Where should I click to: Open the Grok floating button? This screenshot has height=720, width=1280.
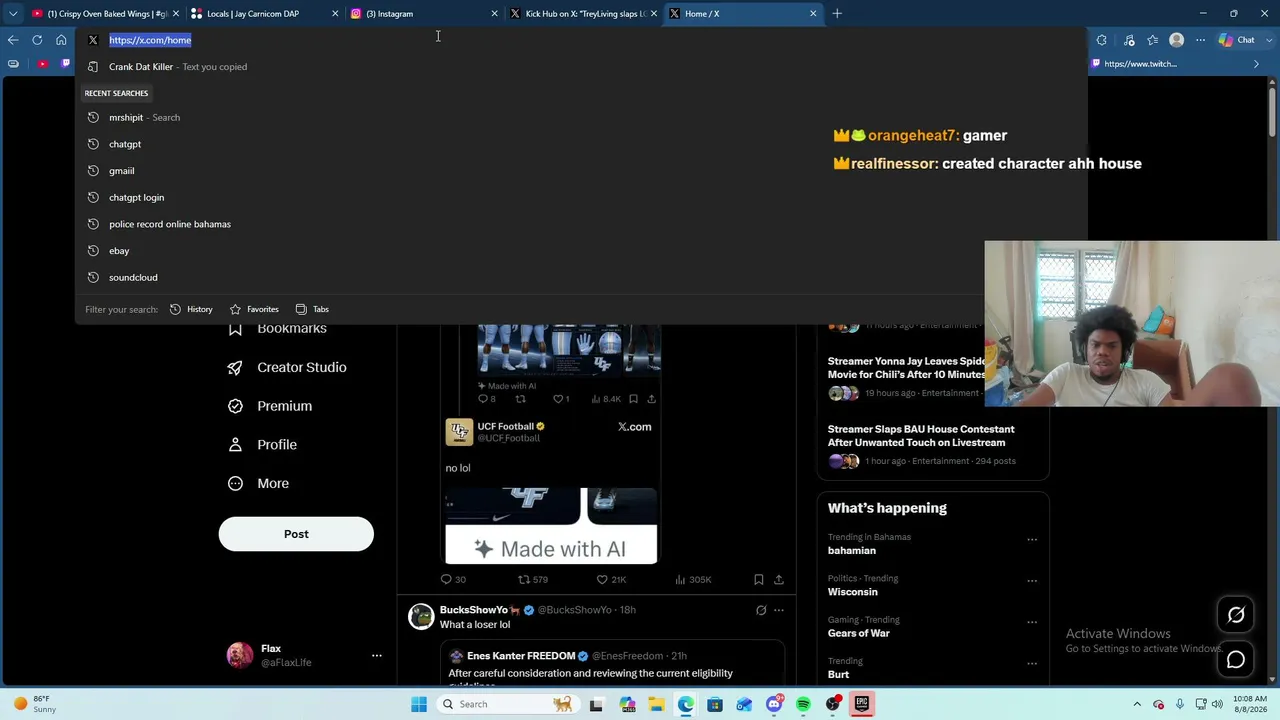pos(1236,616)
